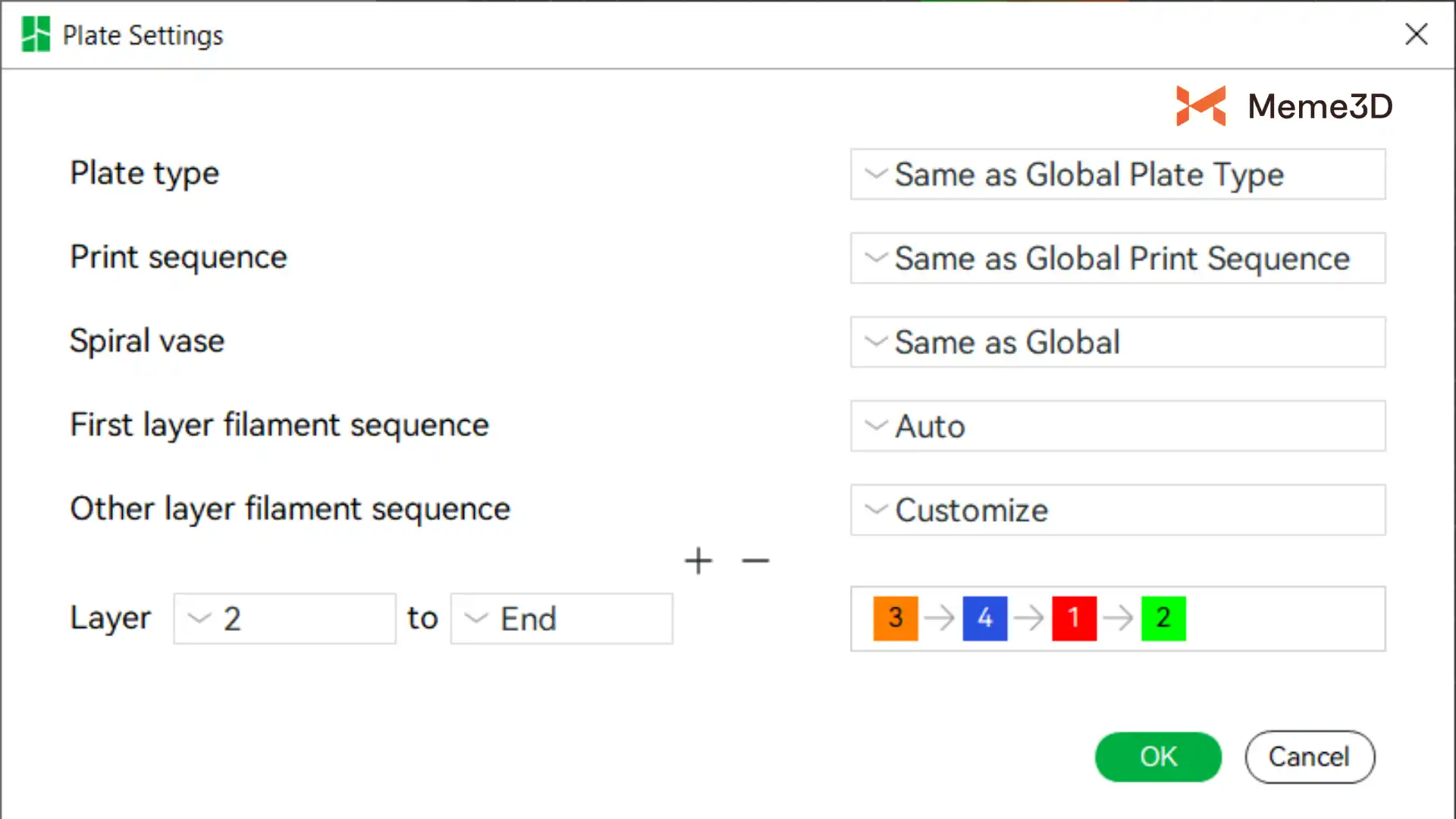The height and width of the screenshot is (819, 1456).
Task: Open First layer filament sequence dropdown
Action: click(1118, 426)
